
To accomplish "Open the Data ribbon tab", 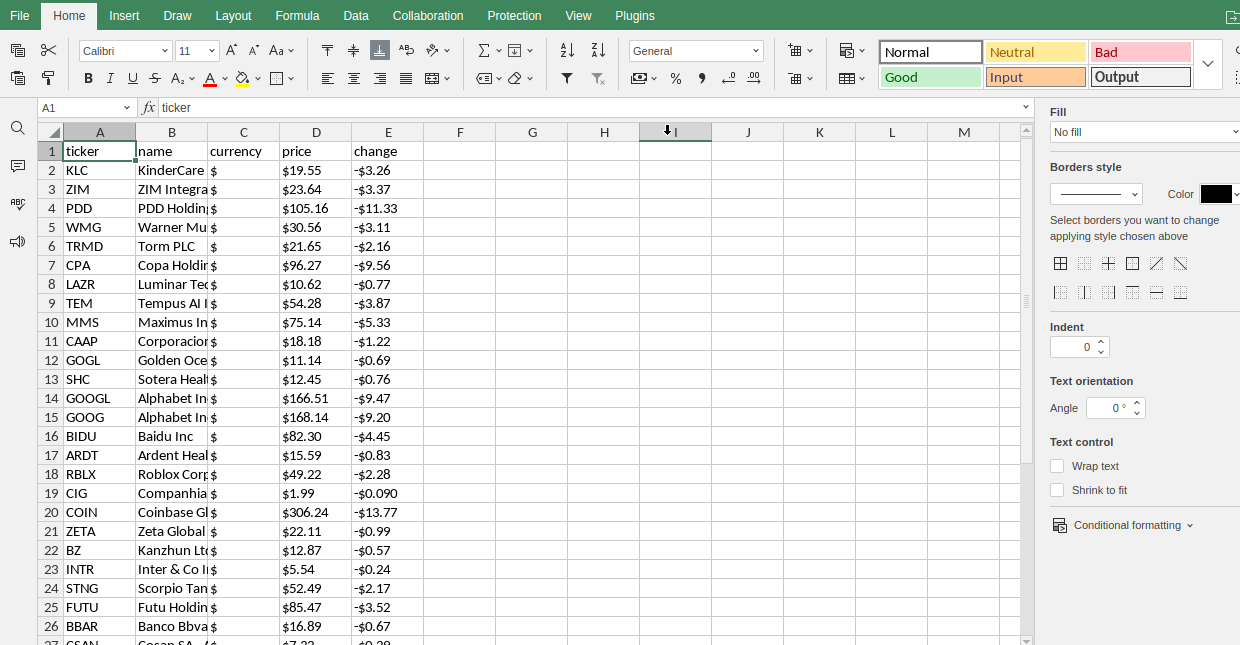I will tap(354, 15).
